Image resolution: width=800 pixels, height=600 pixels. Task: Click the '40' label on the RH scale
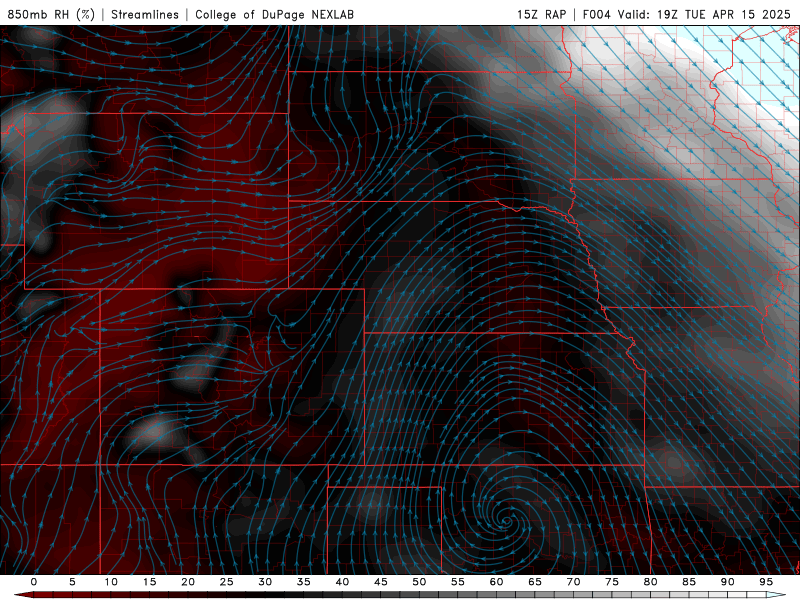[x=342, y=582]
